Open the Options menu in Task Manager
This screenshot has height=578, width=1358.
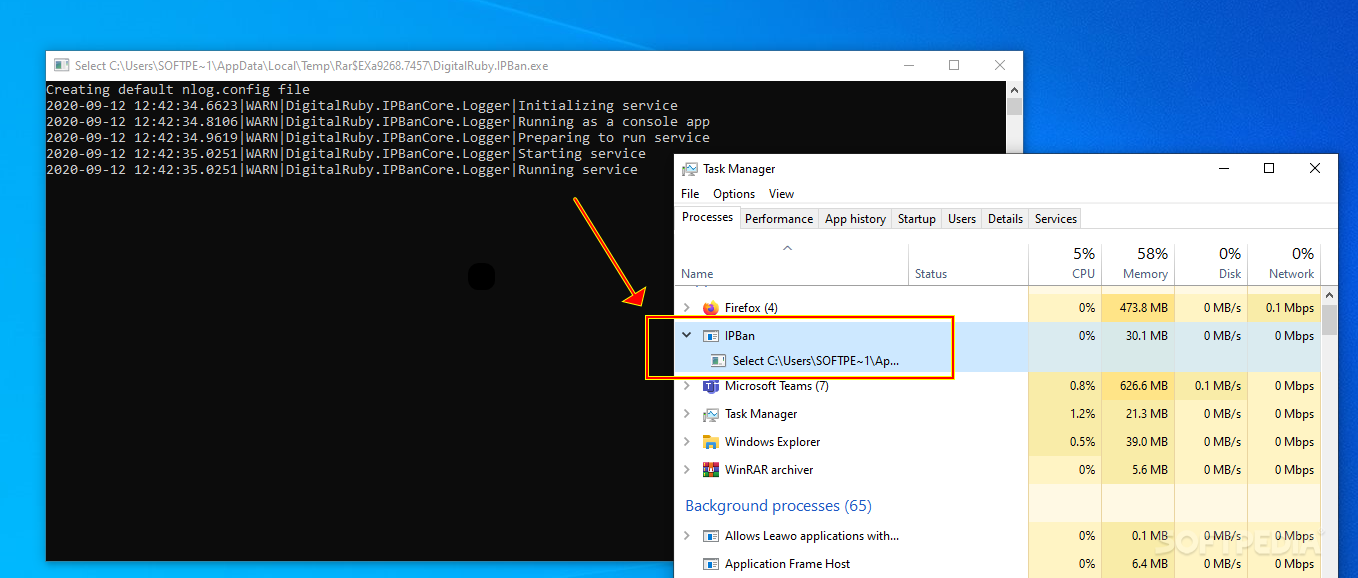tap(734, 194)
